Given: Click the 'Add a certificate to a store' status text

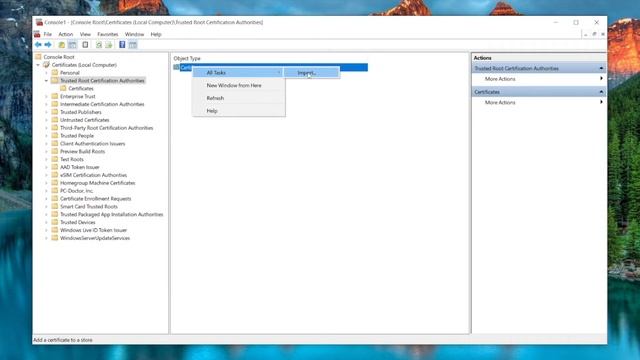Looking at the screenshot, I should point(63,340).
